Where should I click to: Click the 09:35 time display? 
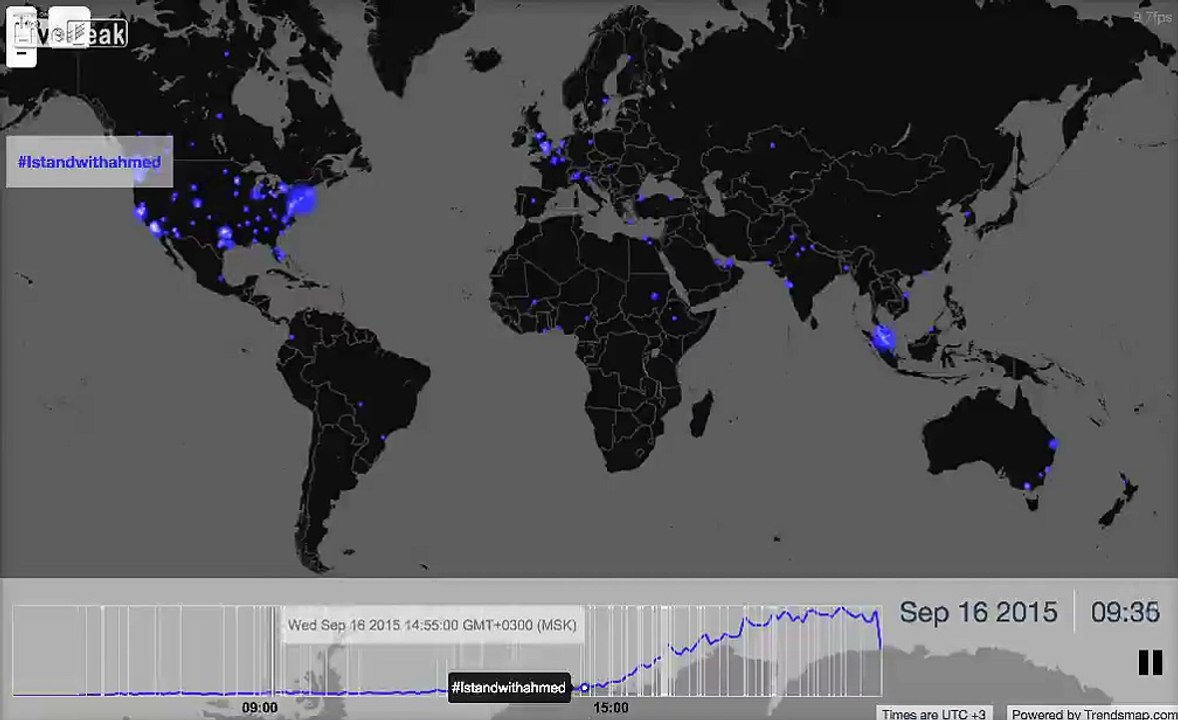tap(1125, 612)
